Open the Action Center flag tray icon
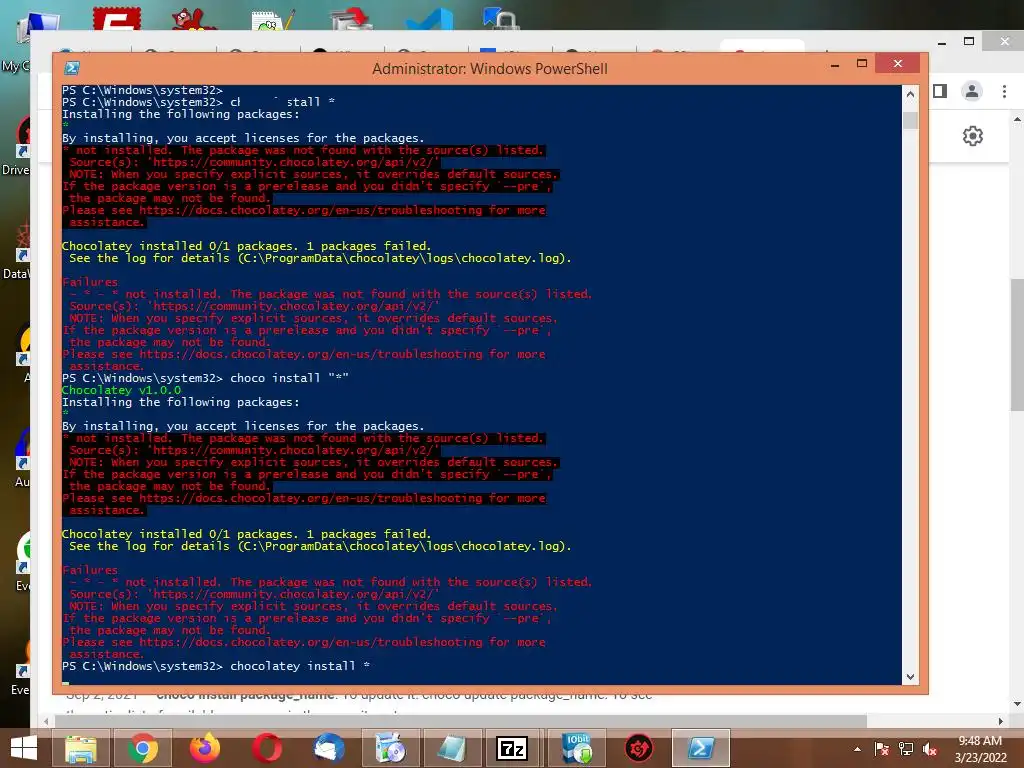This screenshot has width=1024, height=768. tap(881, 749)
